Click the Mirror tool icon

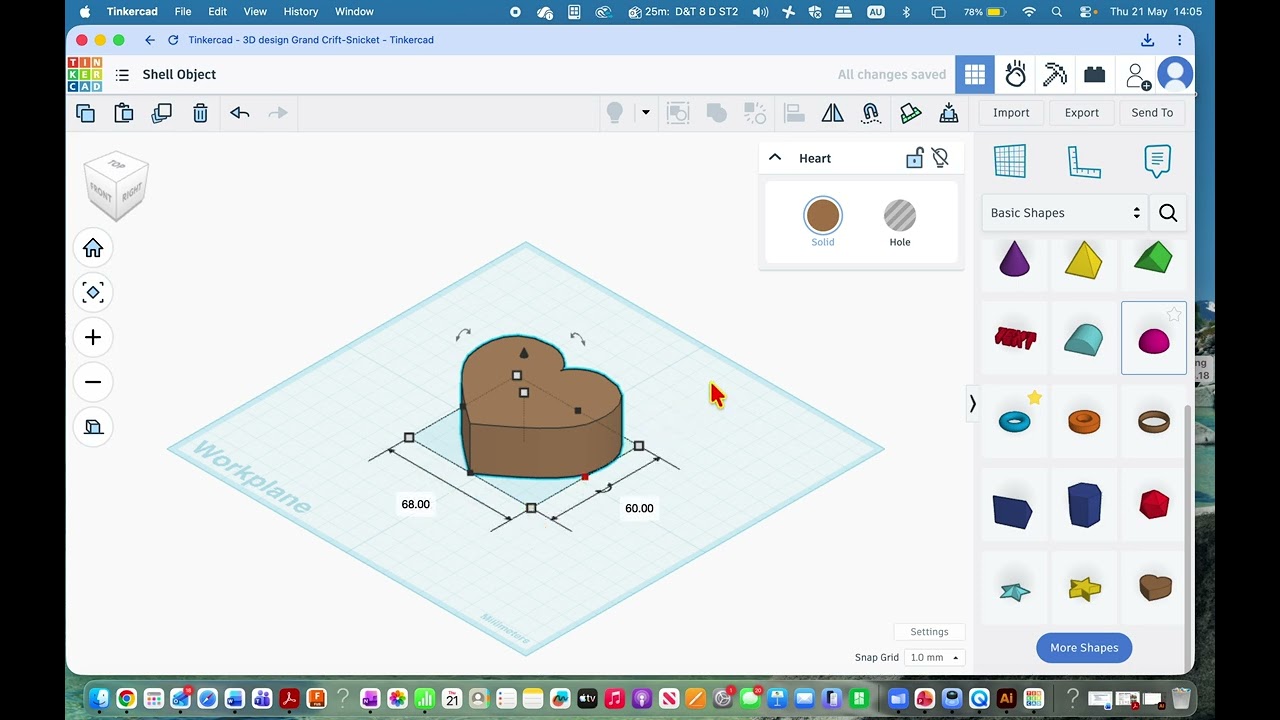point(832,113)
